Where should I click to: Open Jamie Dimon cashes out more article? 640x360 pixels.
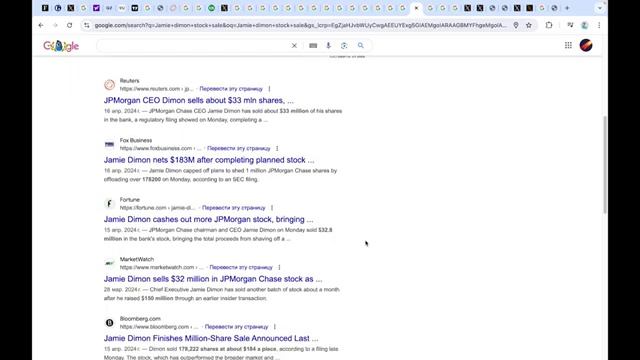[209, 219]
